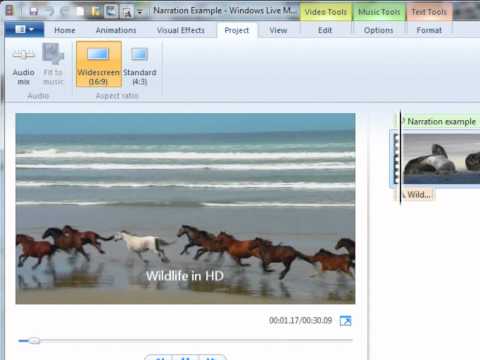Image resolution: width=480 pixels, height=360 pixels.
Task: Choose Widescreen (16:9) aspect ratio
Action: tap(99, 65)
